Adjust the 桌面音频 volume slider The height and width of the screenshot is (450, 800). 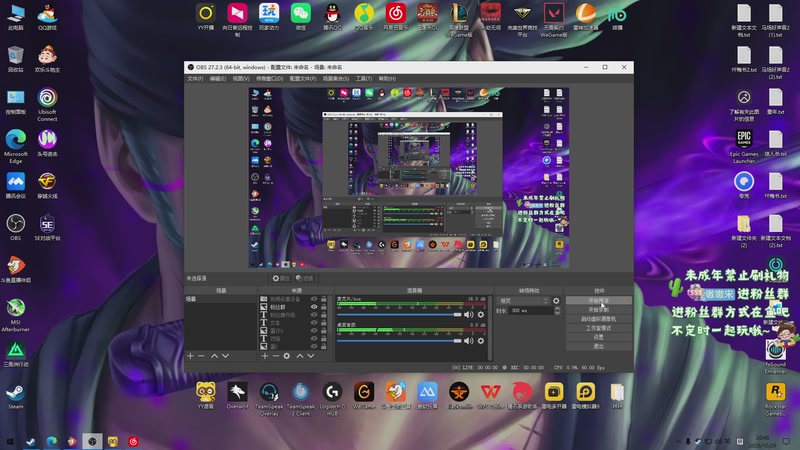pyautogui.click(x=399, y=340)
